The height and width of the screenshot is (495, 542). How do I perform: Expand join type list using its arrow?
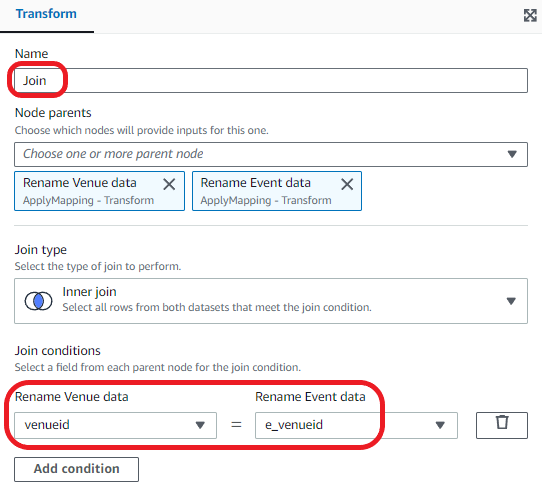click(511, 301)
